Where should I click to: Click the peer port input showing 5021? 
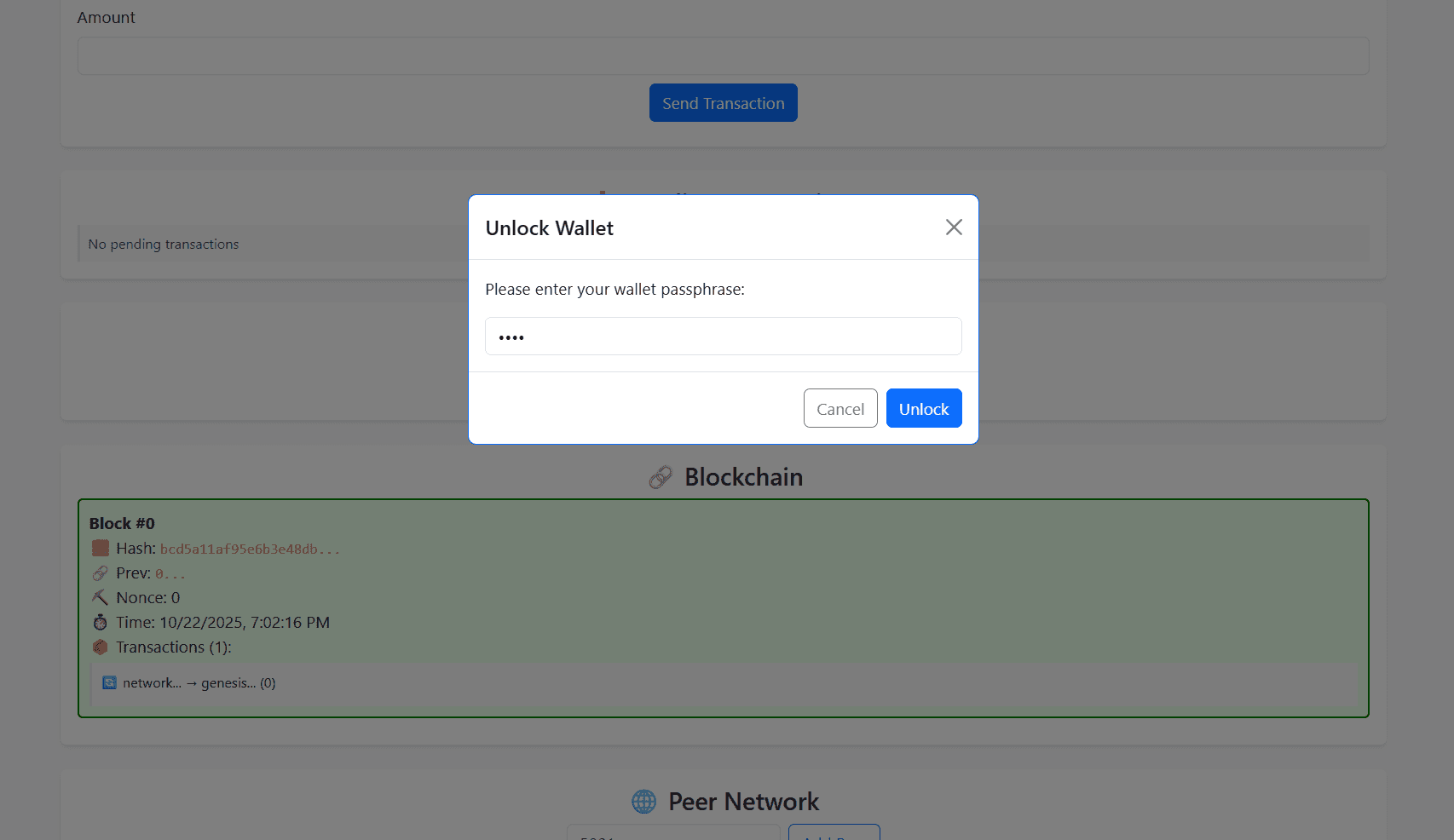[x=673, y=836]
